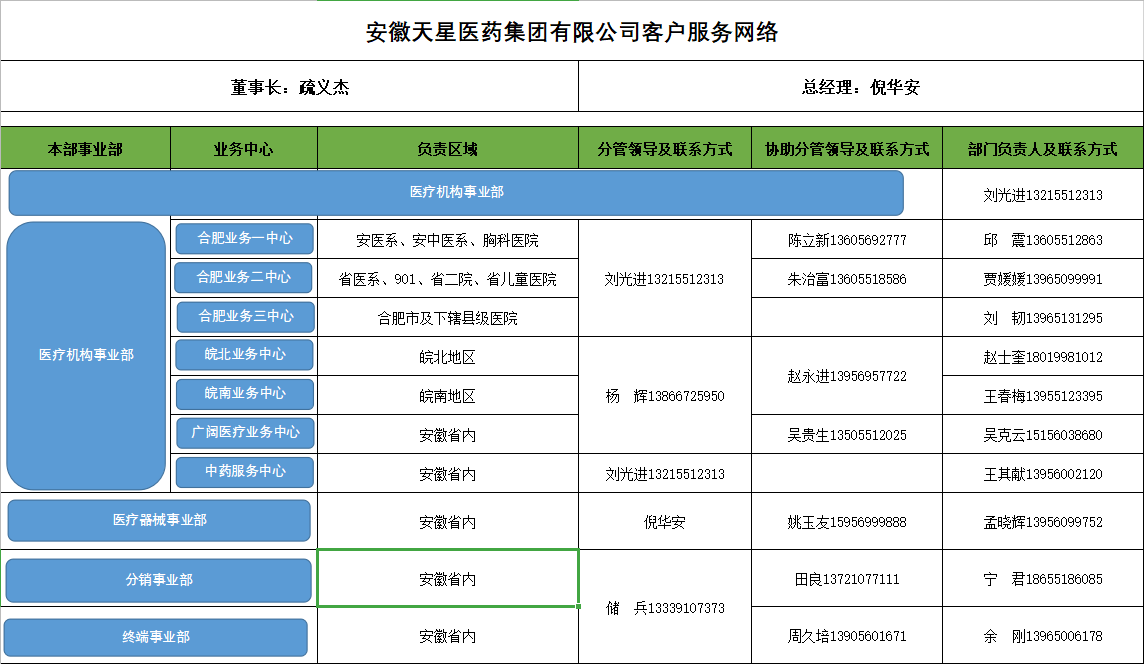Select the 董事长：疏义杰 cell

(x=290, y=87)
